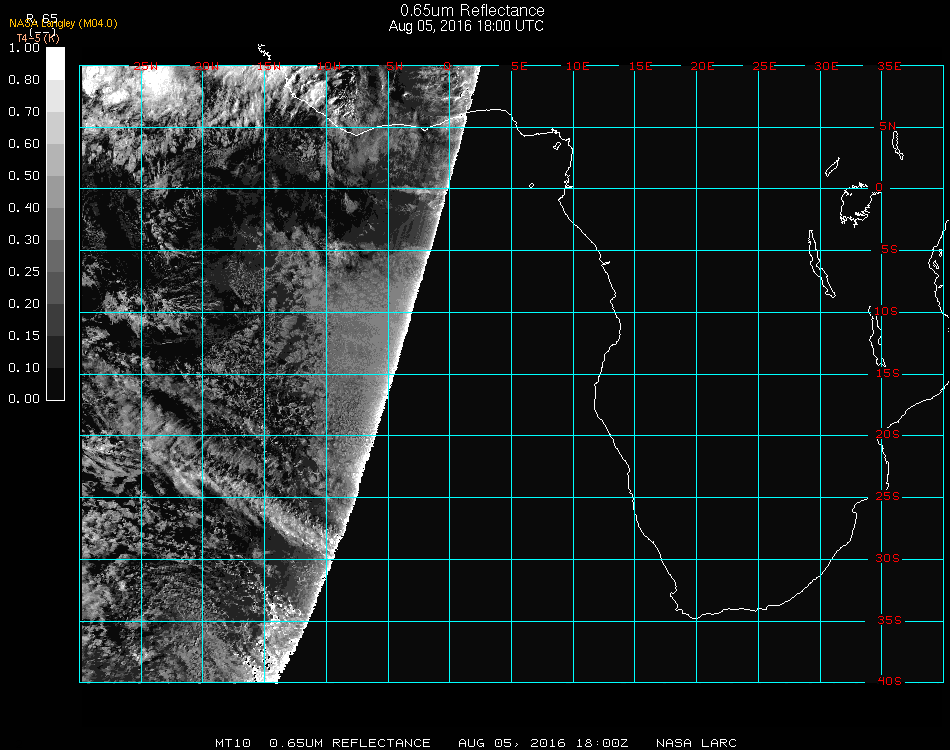Click the 0.80 colorbar scale value
This screenshot has height=750, width=950.
(x=24, y=80)
